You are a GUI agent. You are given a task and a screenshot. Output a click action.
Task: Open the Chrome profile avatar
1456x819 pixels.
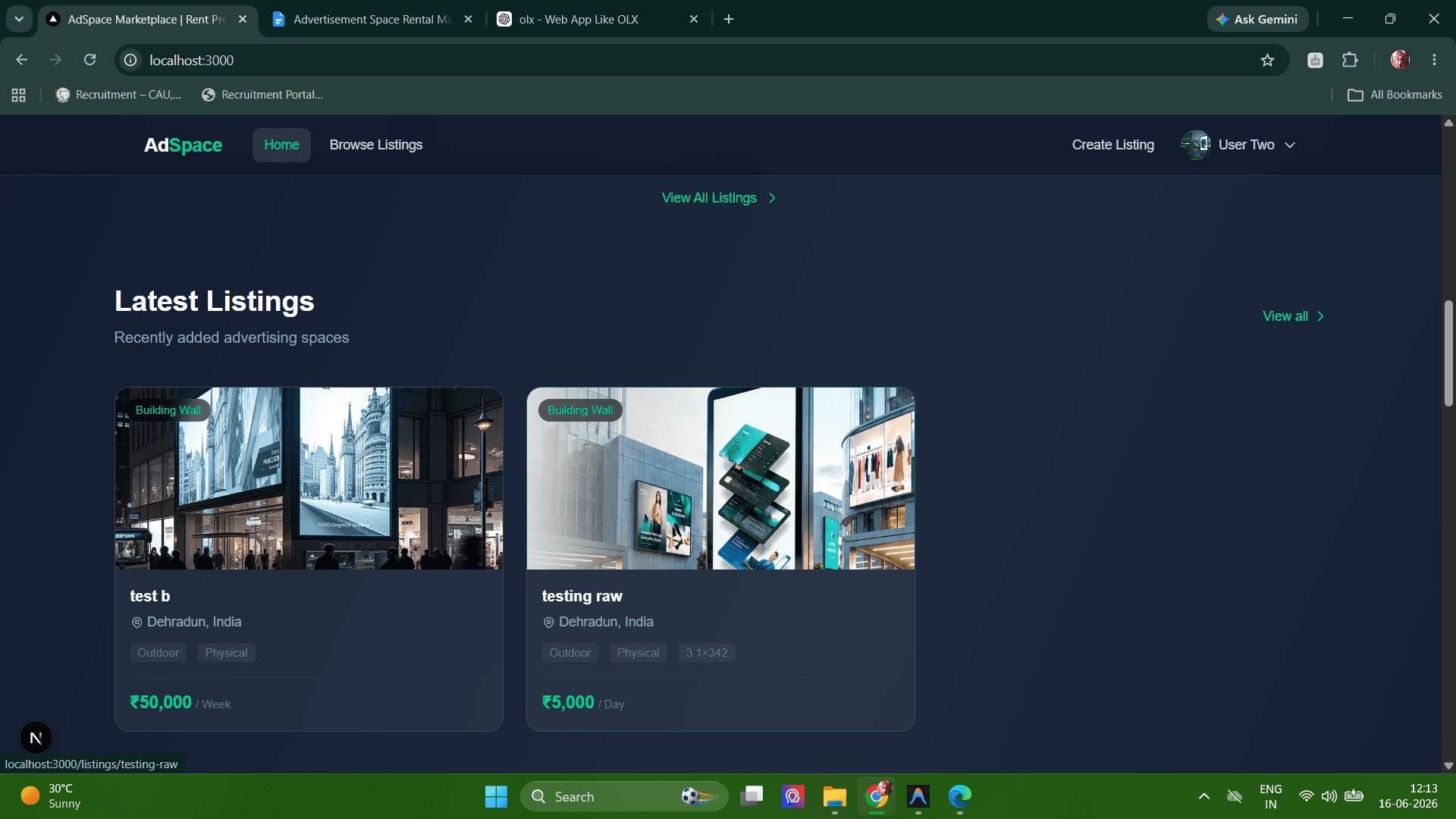[1400, 60]
